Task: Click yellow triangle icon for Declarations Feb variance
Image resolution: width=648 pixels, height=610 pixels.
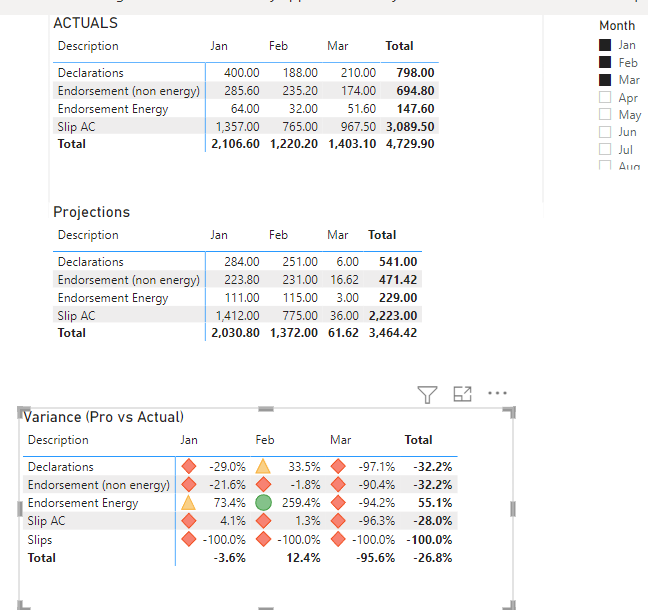Action: click(263, 467)
